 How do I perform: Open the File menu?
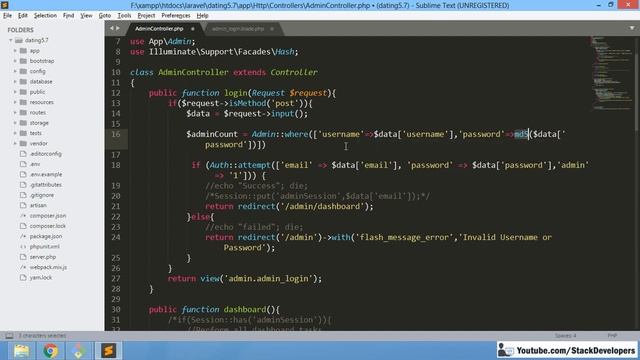tap(7, 16)
